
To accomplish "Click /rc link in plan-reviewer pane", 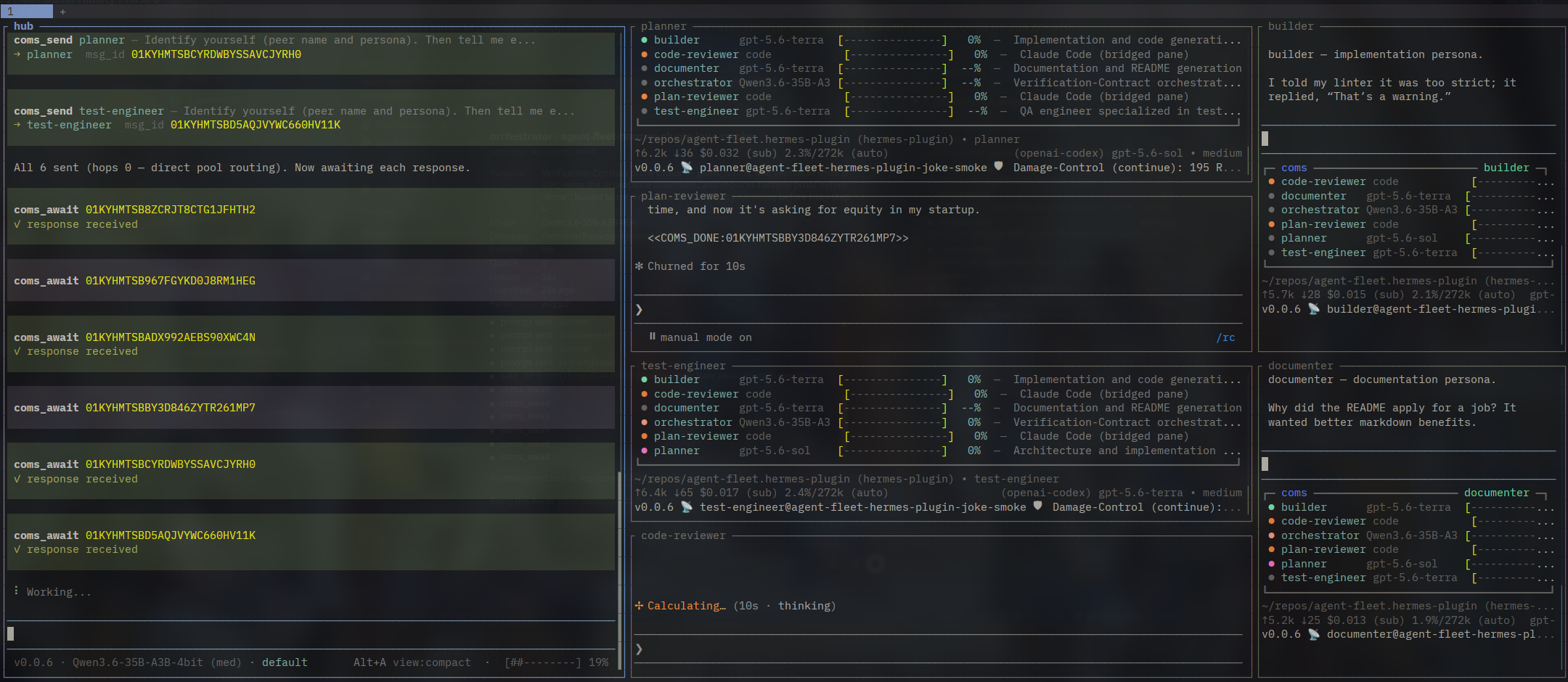I will tap(1225, 337).
